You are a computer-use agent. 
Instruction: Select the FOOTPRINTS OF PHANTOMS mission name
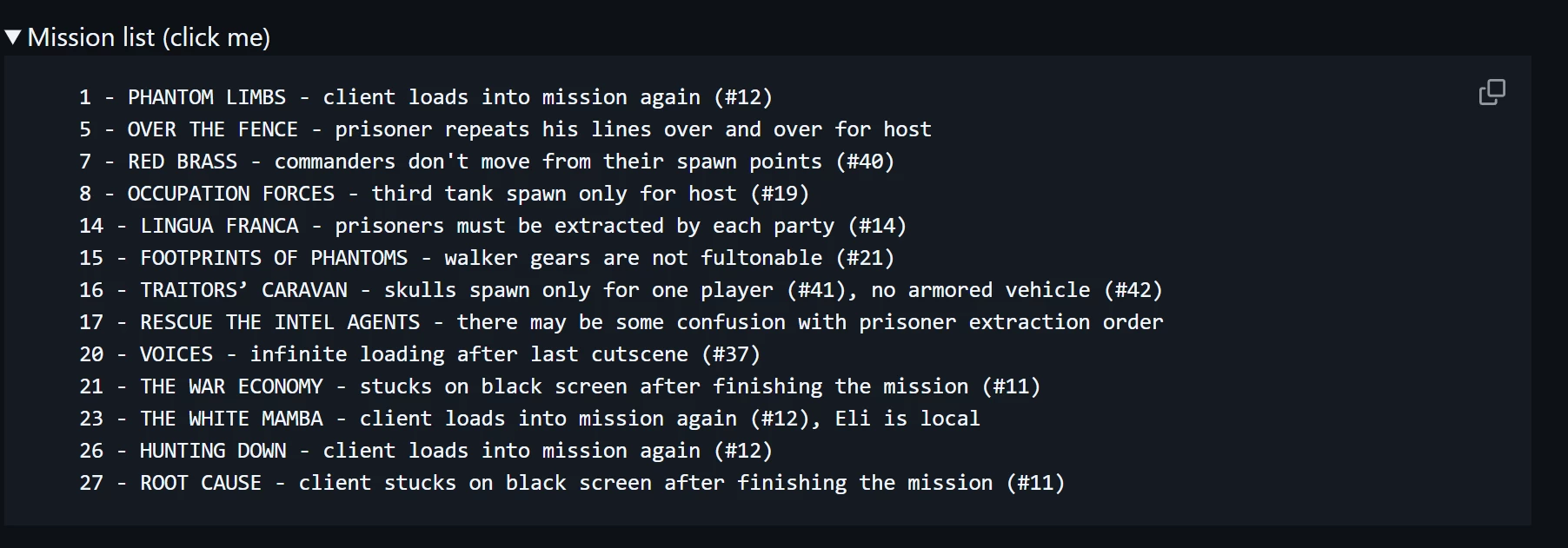[x=274, y=258]
